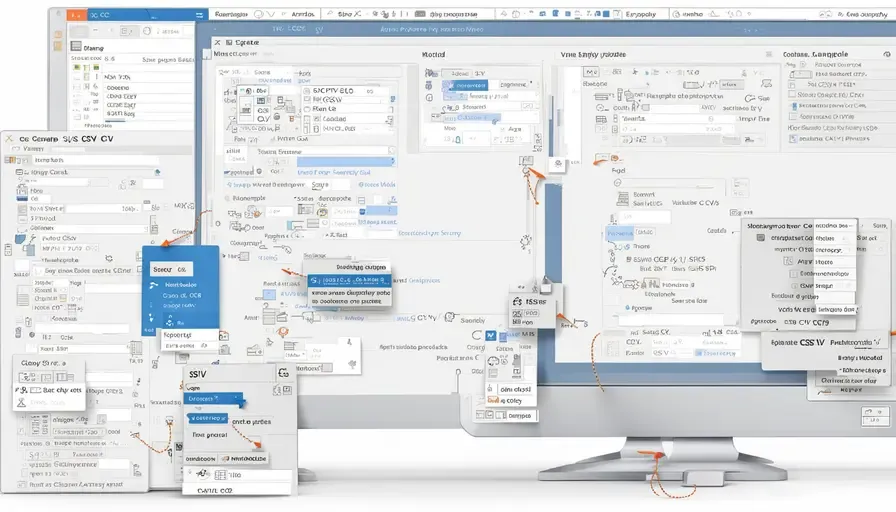Click the 'Demepes' button at popup bottom

tap(519, 416)
